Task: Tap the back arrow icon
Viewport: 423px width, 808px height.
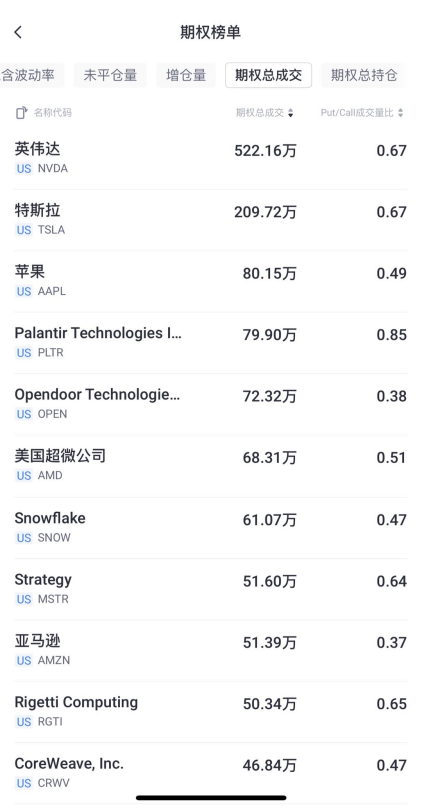Action: [x=18, y=32]
